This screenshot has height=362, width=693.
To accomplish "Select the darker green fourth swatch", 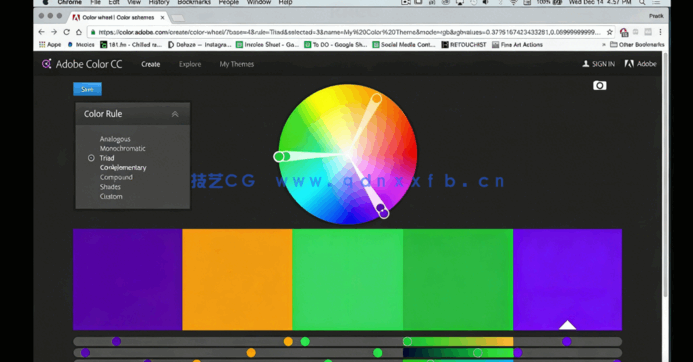I will [458, 279].
